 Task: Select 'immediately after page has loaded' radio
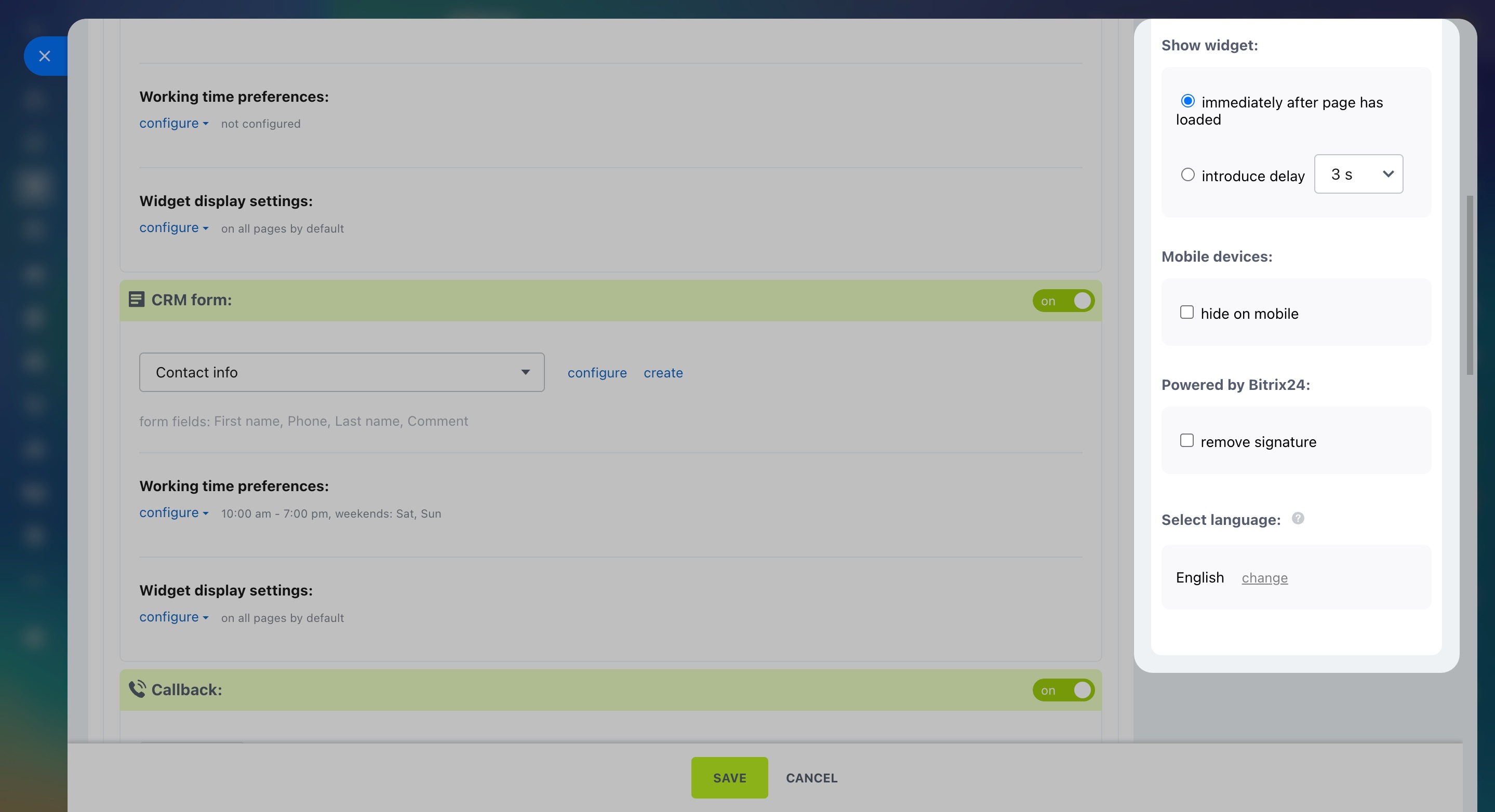1187,102
